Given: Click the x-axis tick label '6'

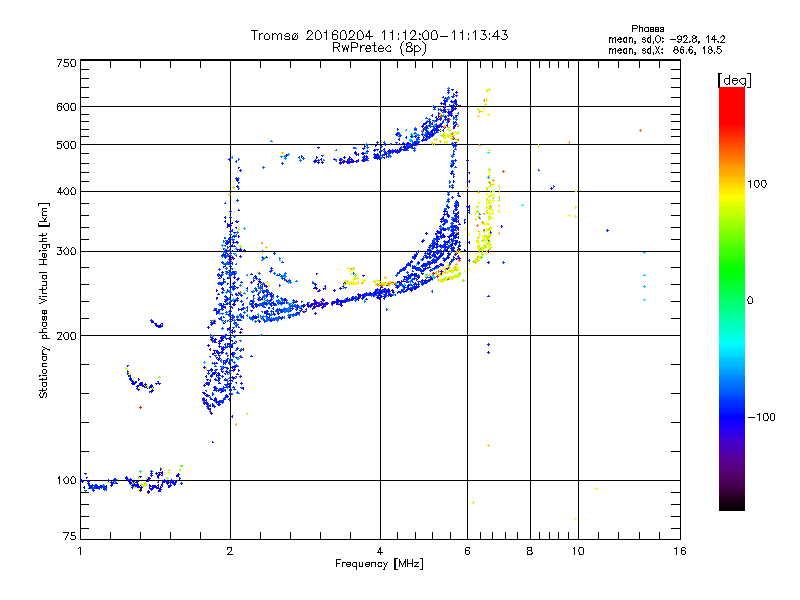Looking at the screenshot, I should tap(467, 551).
